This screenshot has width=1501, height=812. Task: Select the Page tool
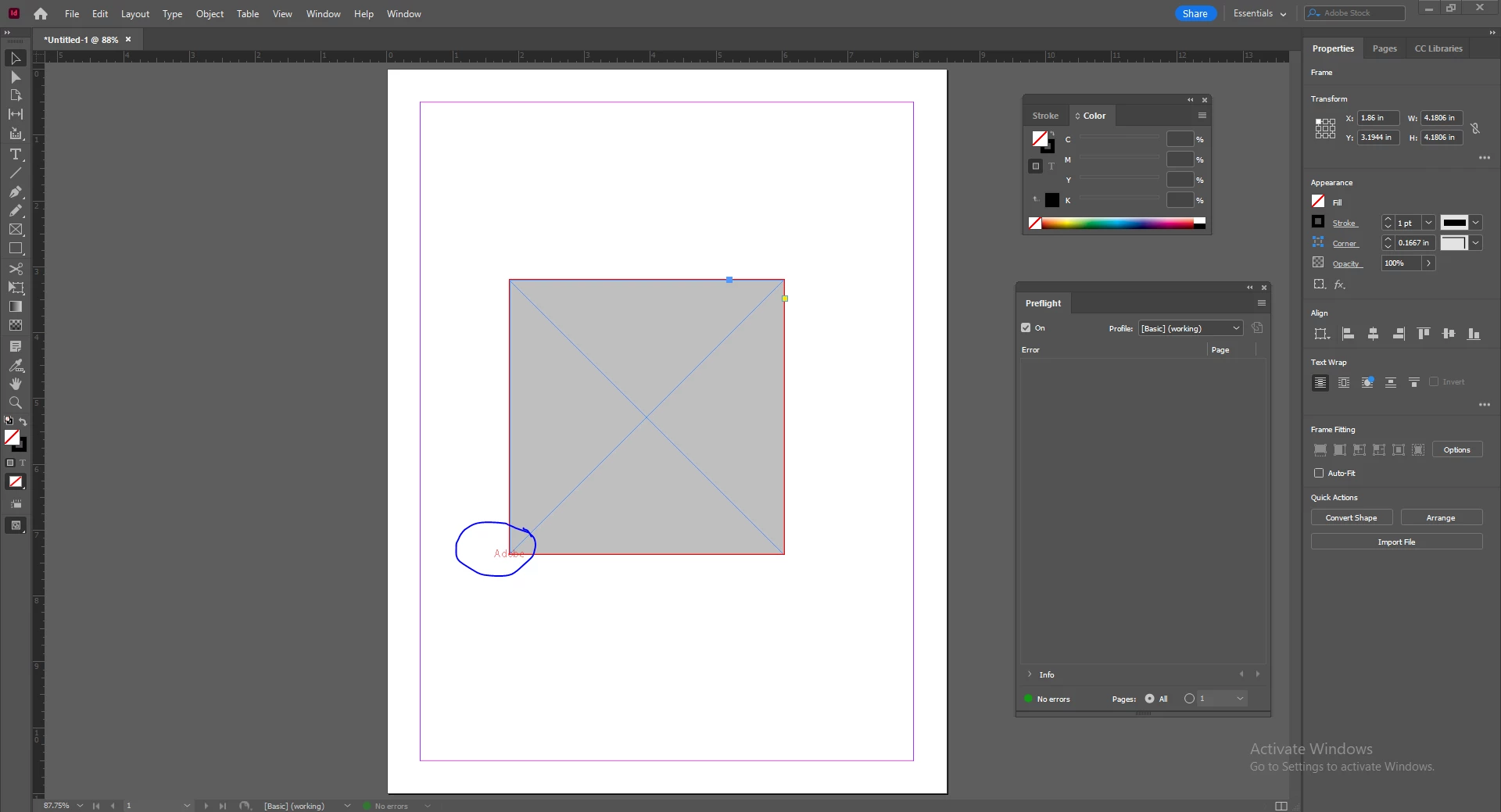point(16,95)
